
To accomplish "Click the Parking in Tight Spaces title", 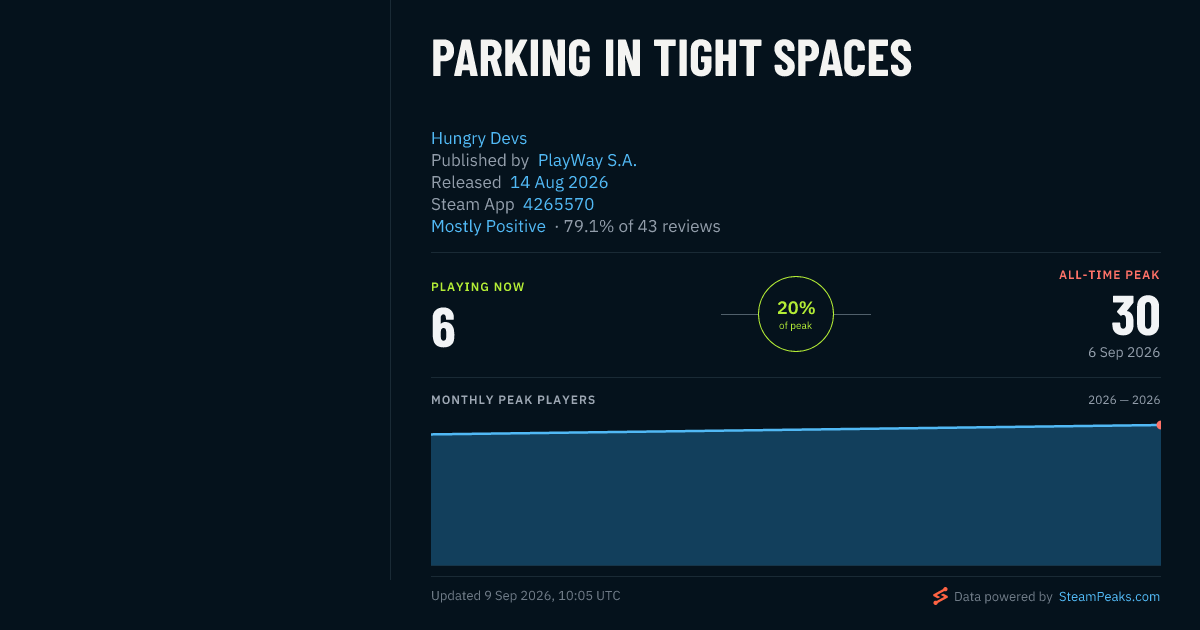I will 671,59.
